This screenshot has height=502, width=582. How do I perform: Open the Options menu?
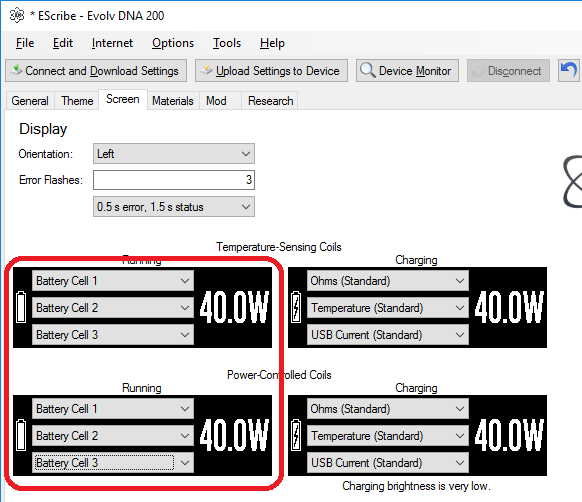173,43
